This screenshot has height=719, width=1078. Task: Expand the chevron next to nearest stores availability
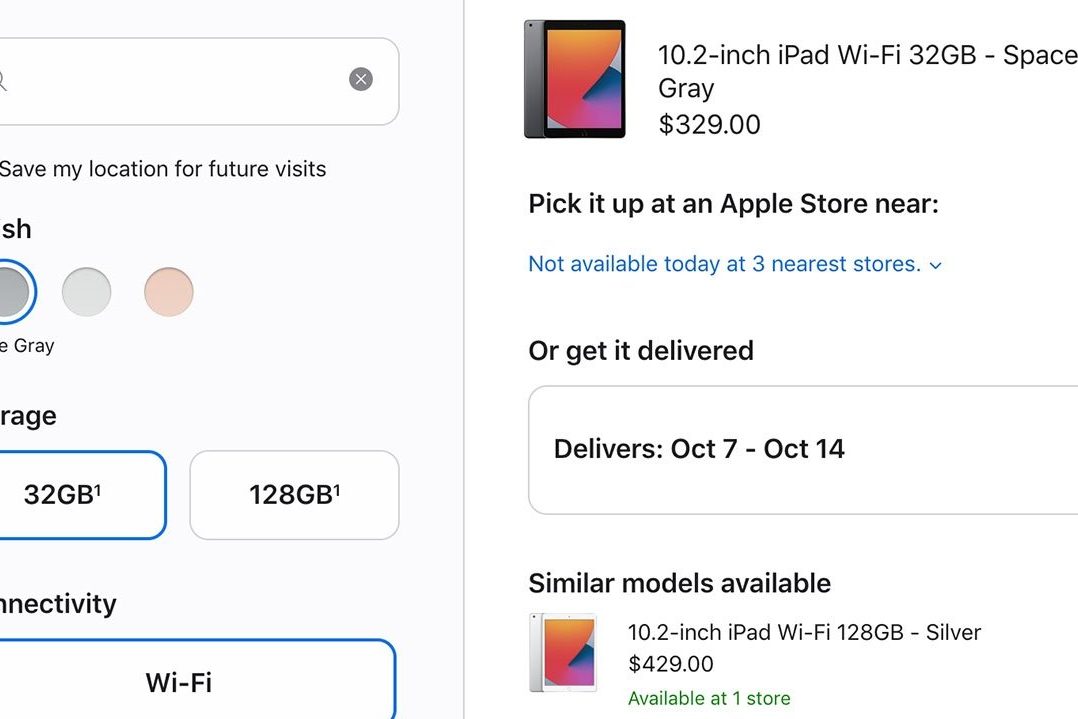tap(934, 265)
